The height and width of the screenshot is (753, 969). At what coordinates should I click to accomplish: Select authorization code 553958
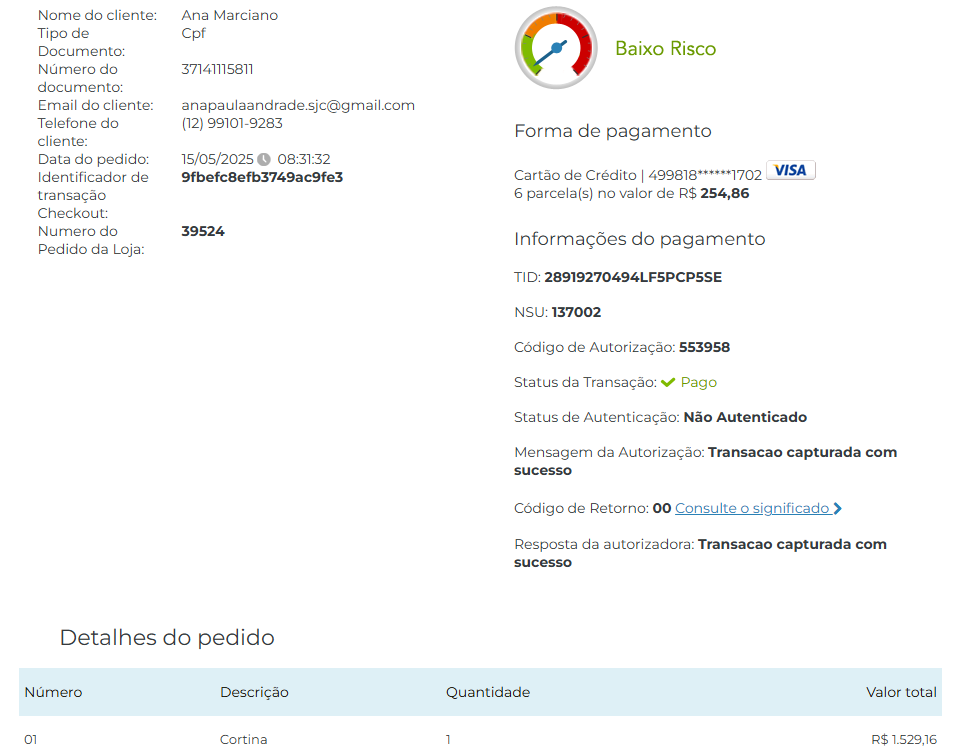coord(704,347)
